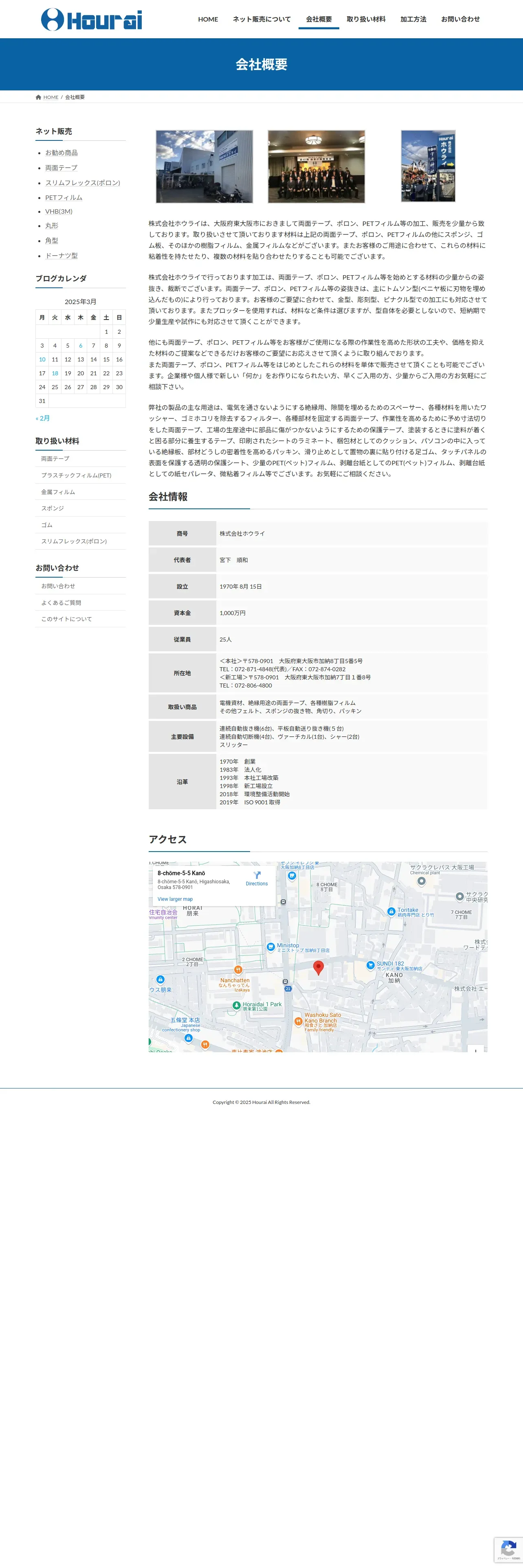Select calendar date 18

pyautogui.click(x=55, y=373)
